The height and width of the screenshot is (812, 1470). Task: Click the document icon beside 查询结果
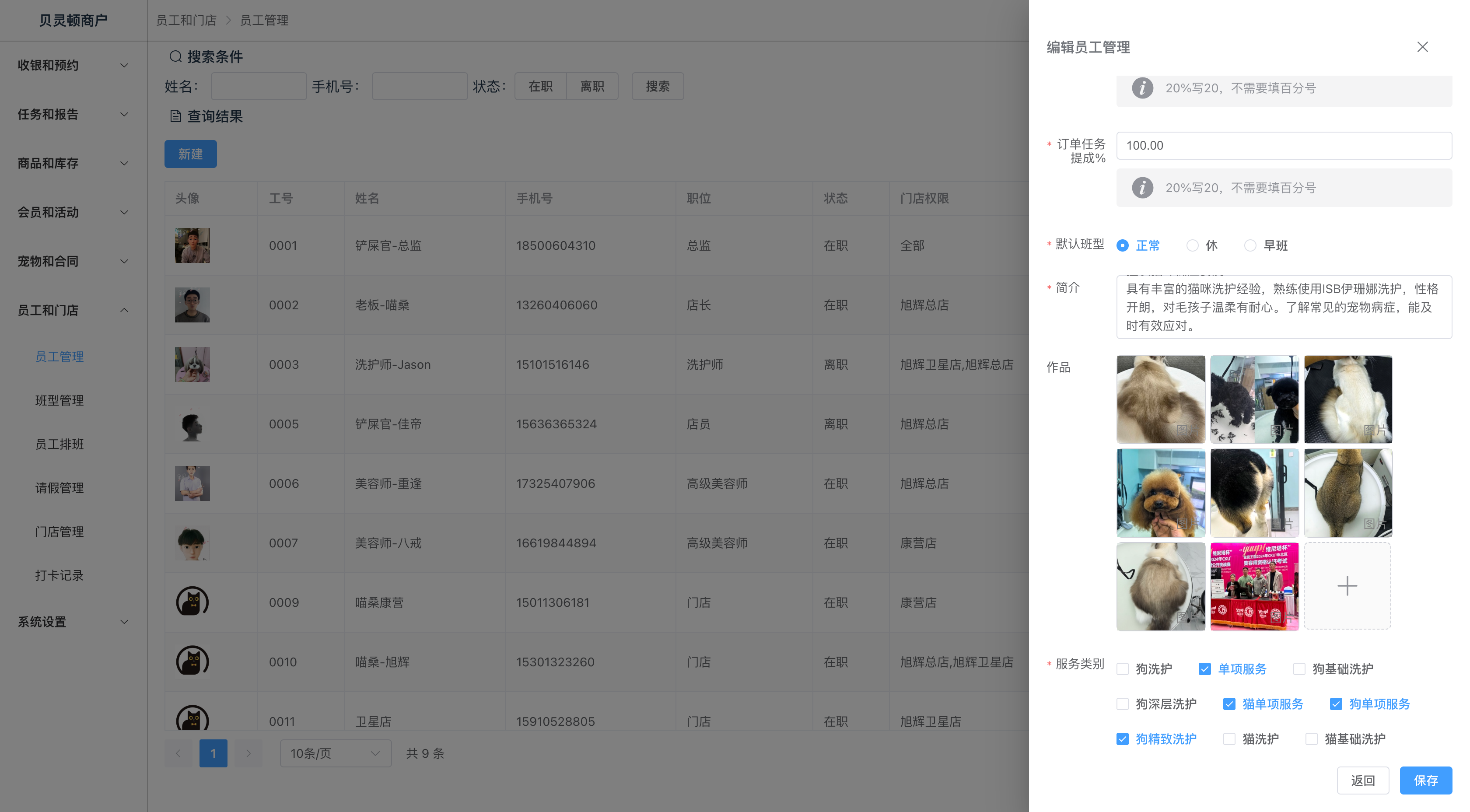pyautogui.click(x=175, y=116)
